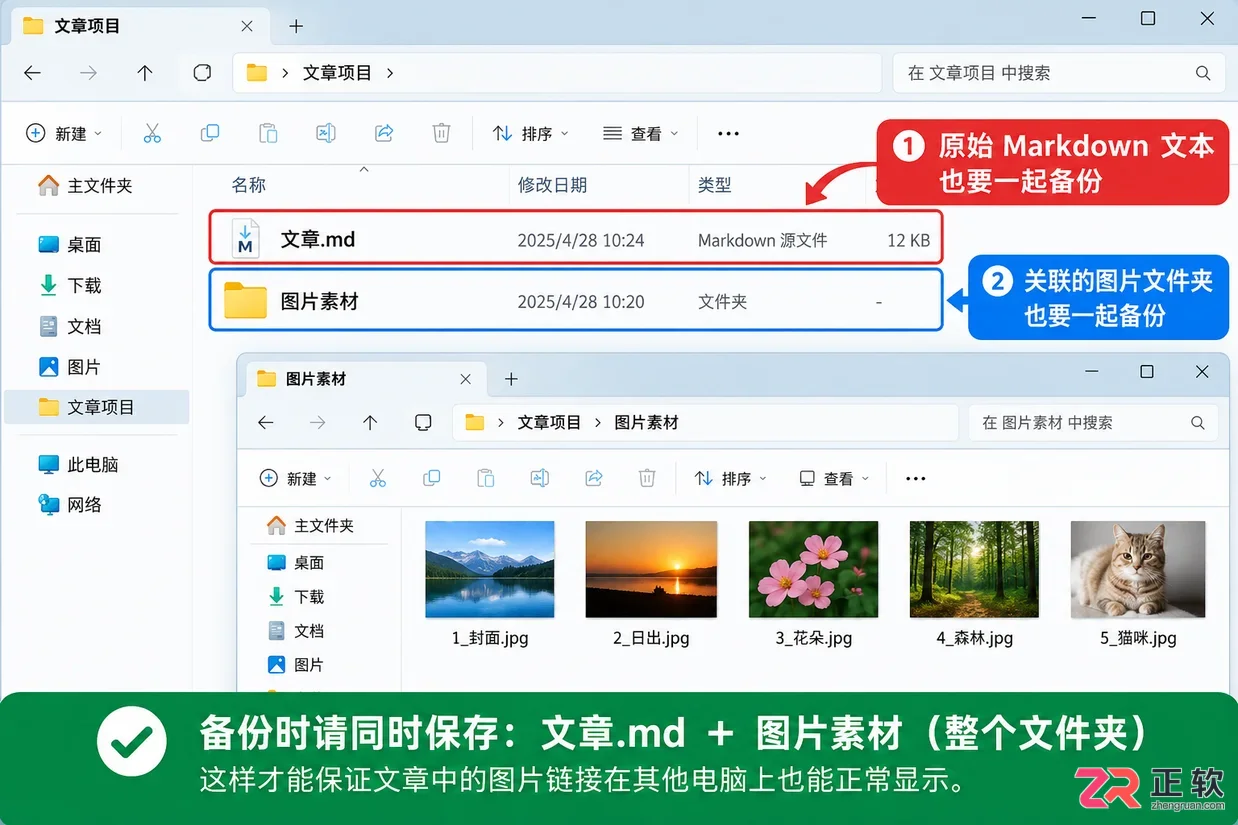The width and height of the screenshot is (1238, 825).
Task: Click Cut scissors icon in 图片素材 toolbar
Action: [378, 478]
